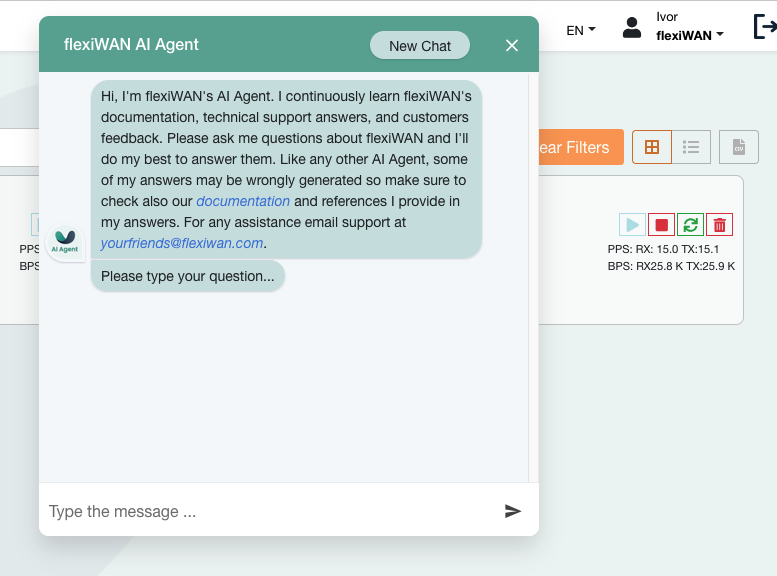
Task: Stop the device with the red square icon
Action: click(662, 225)
